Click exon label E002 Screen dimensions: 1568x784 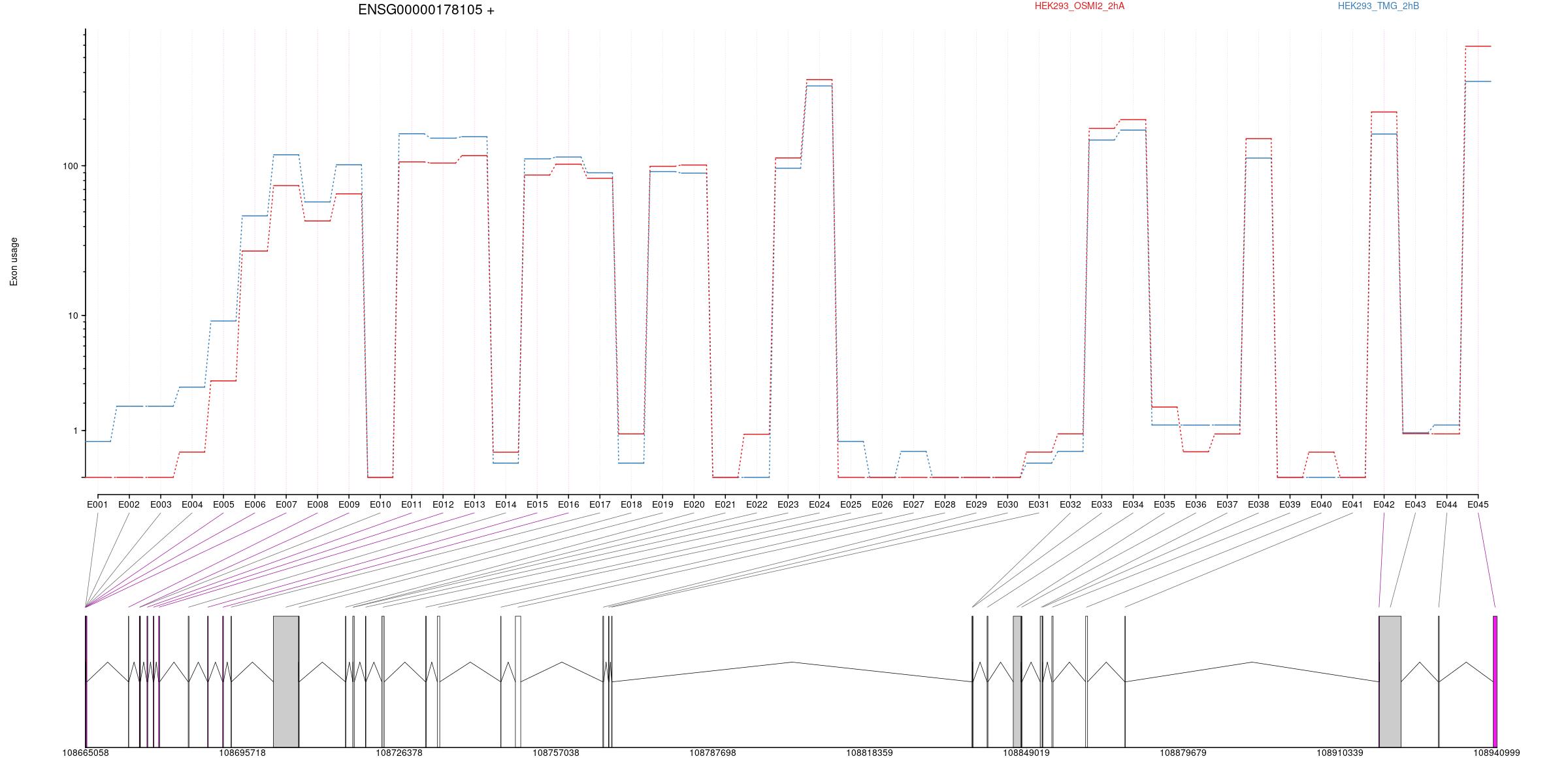tap(129, 504)
